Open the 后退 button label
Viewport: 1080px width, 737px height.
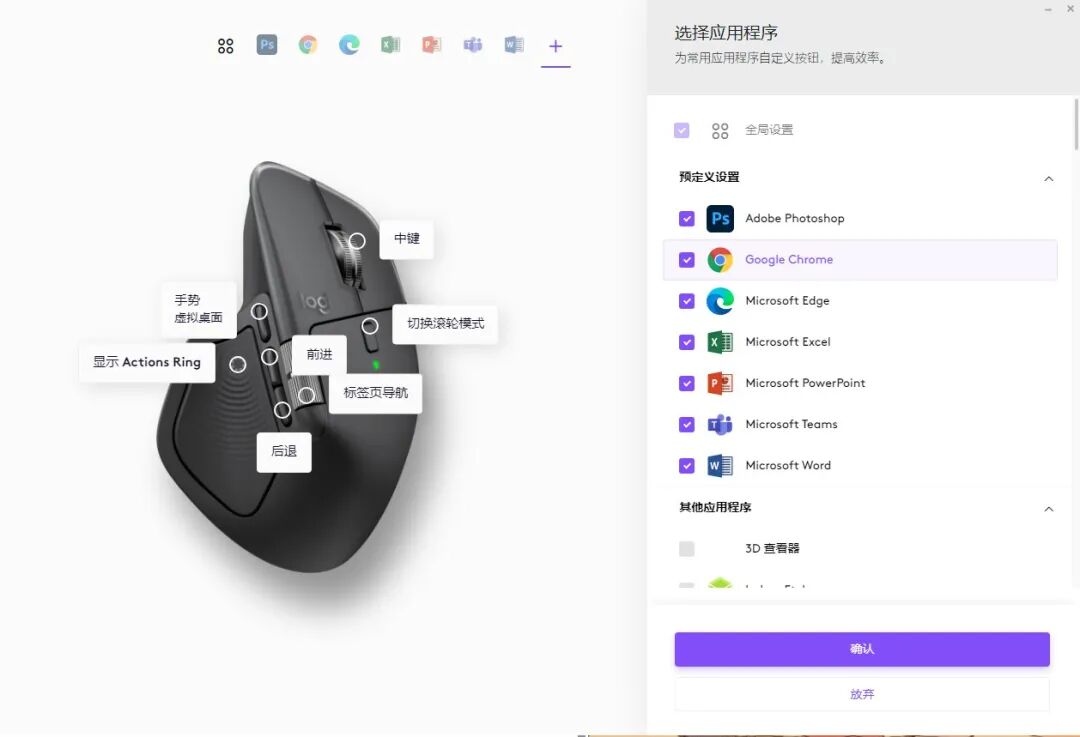(x=284, y=452)
